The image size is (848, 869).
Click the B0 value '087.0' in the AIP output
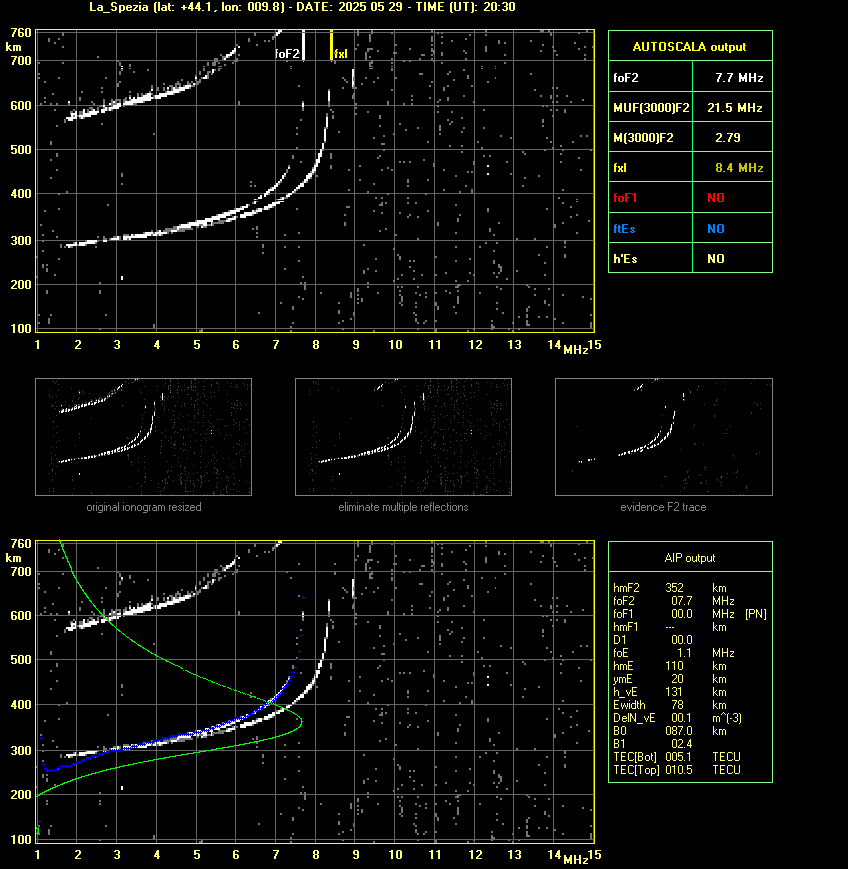coord(679,731)
